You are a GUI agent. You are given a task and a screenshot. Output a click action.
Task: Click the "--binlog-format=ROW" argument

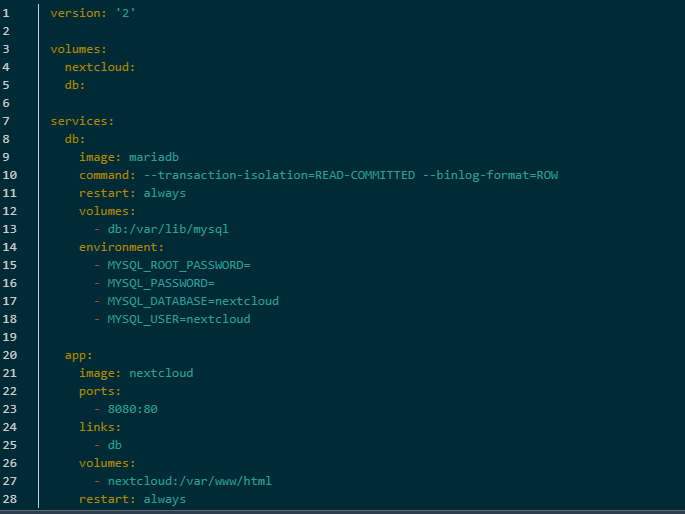[490, 175]
